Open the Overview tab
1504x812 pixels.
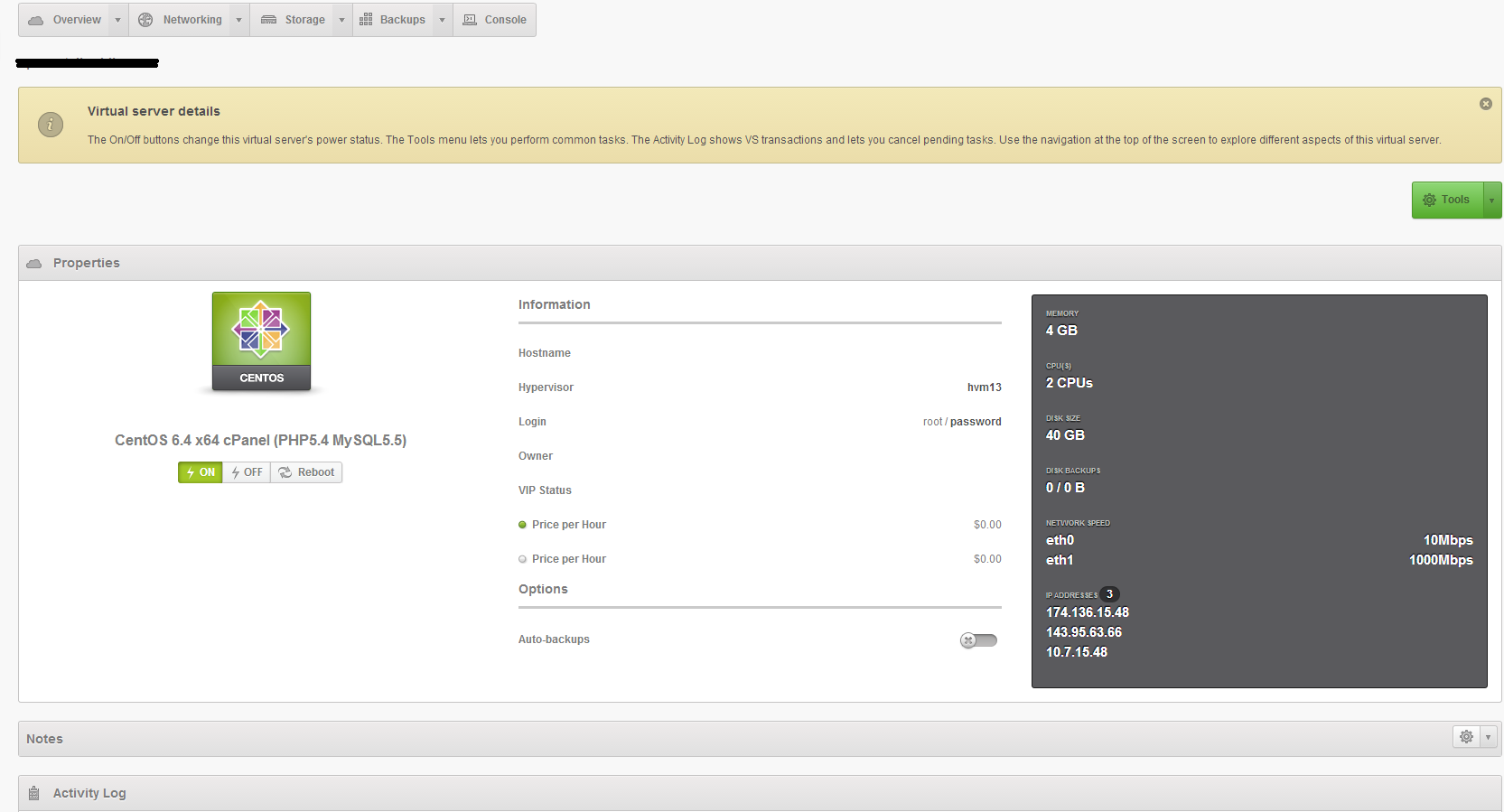64,20
